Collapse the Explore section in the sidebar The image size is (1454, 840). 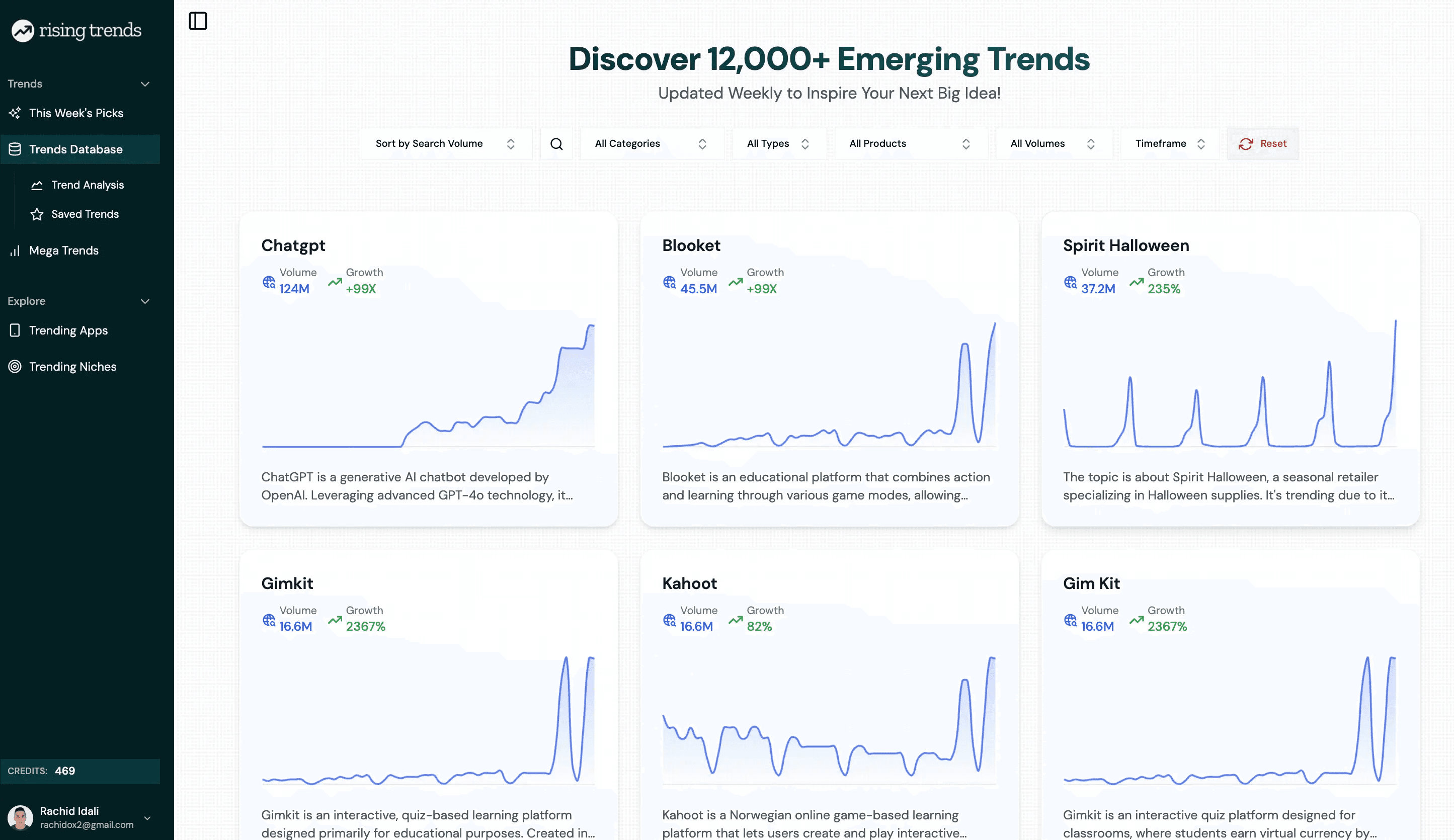[145, 301]
